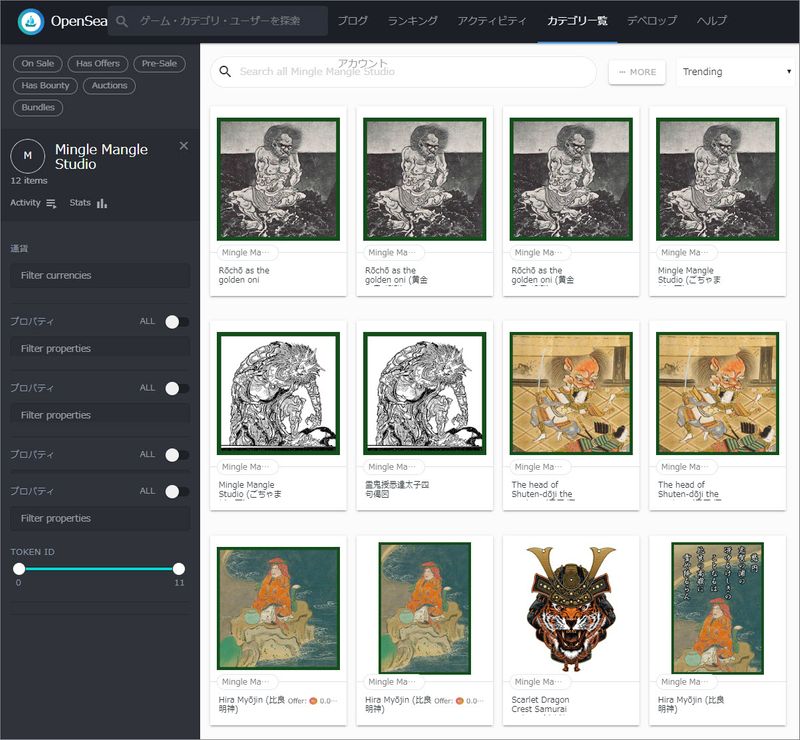Screen dimensions: 800x740
Task: Expand the Filter currencies dropdown
Action: tap(100, 275)
